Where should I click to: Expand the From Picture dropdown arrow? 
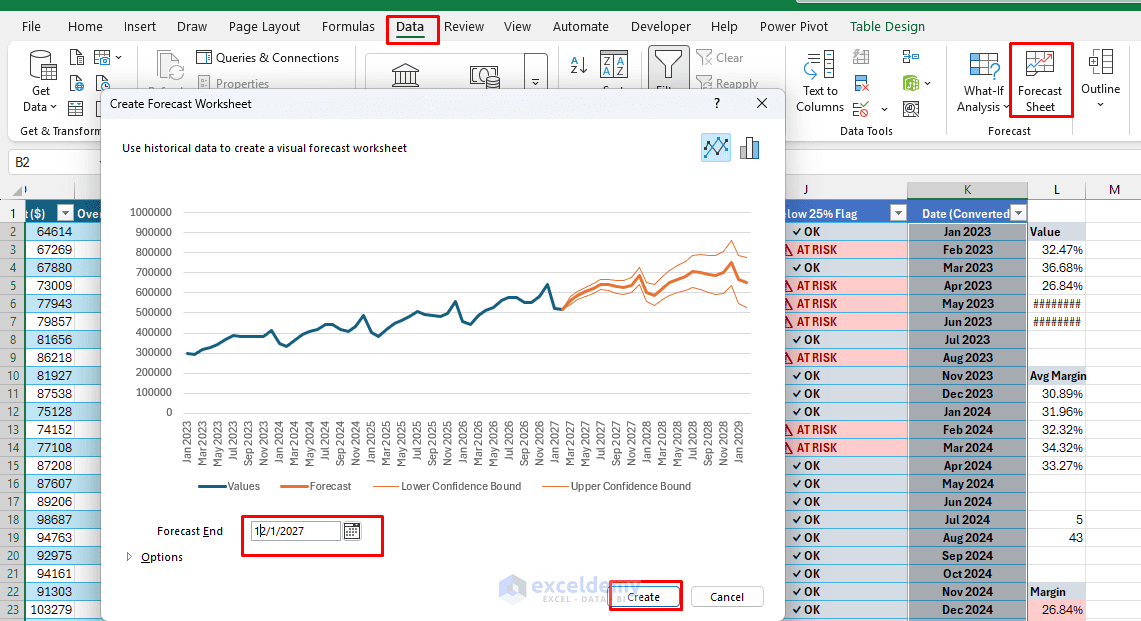[119, 58]
